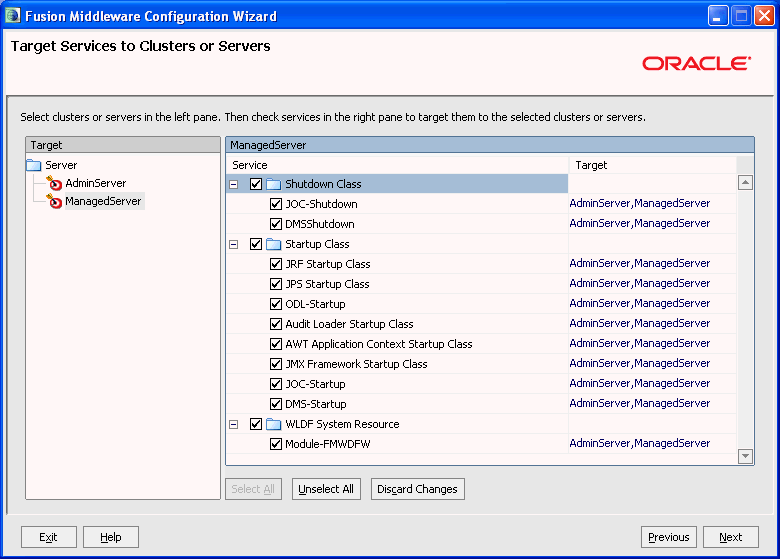Uncheck WLDF System Resource checkbox
Image resolution: width=780 pixels, height=559 pixels.
coord(256,424)
